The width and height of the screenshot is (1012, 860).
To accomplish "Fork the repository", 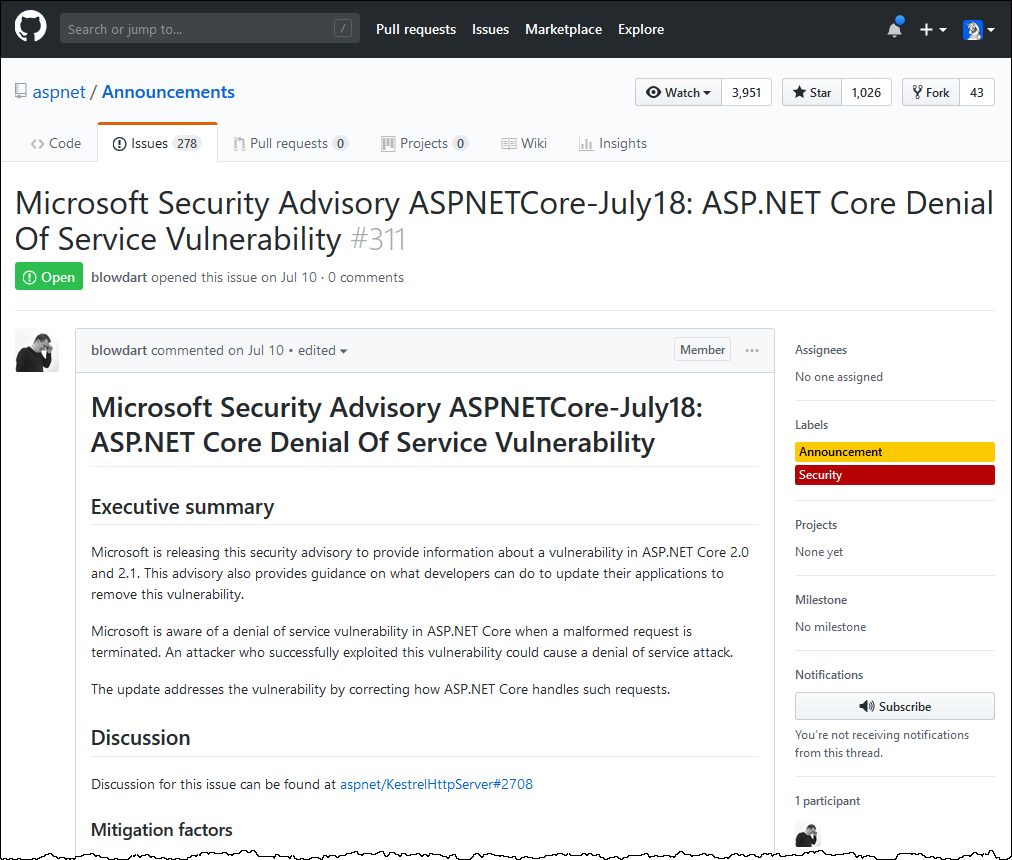I will click(x=931, y=92).
